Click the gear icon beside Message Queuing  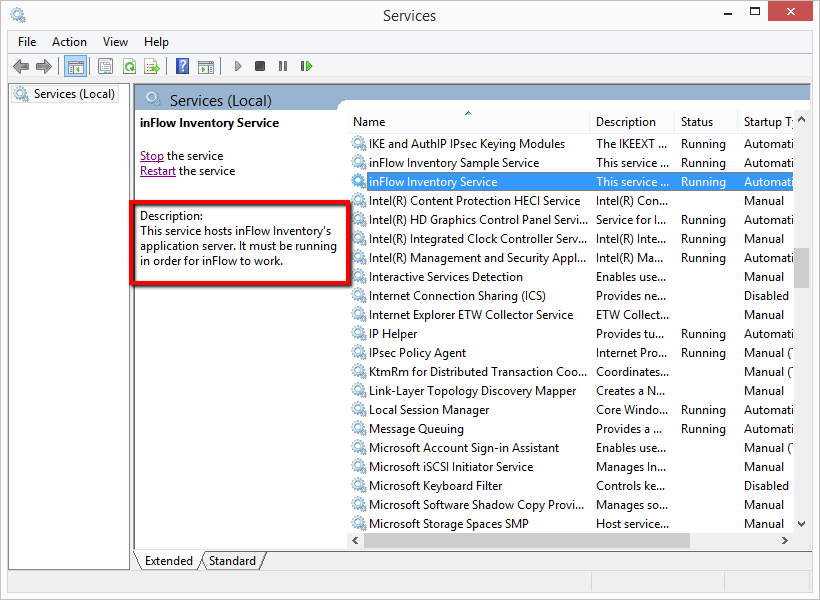pyautogui.click(x=358, y=428)
